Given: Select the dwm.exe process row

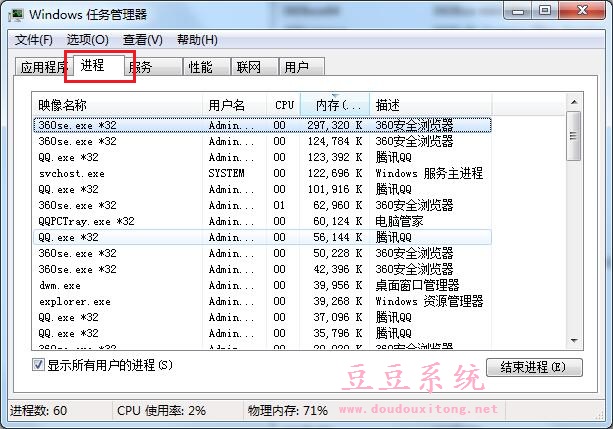Looking at the screenshot, I should pyautogui.click(x=262, y=285).
